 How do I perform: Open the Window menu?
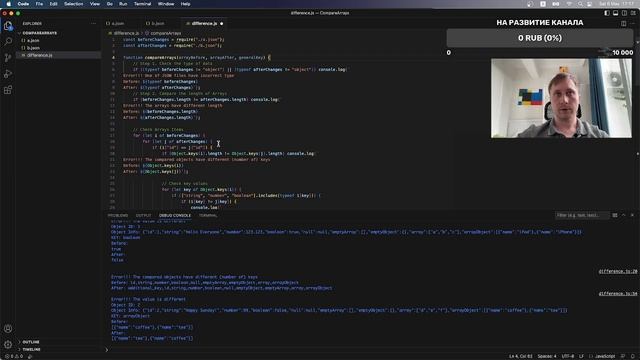166,4
